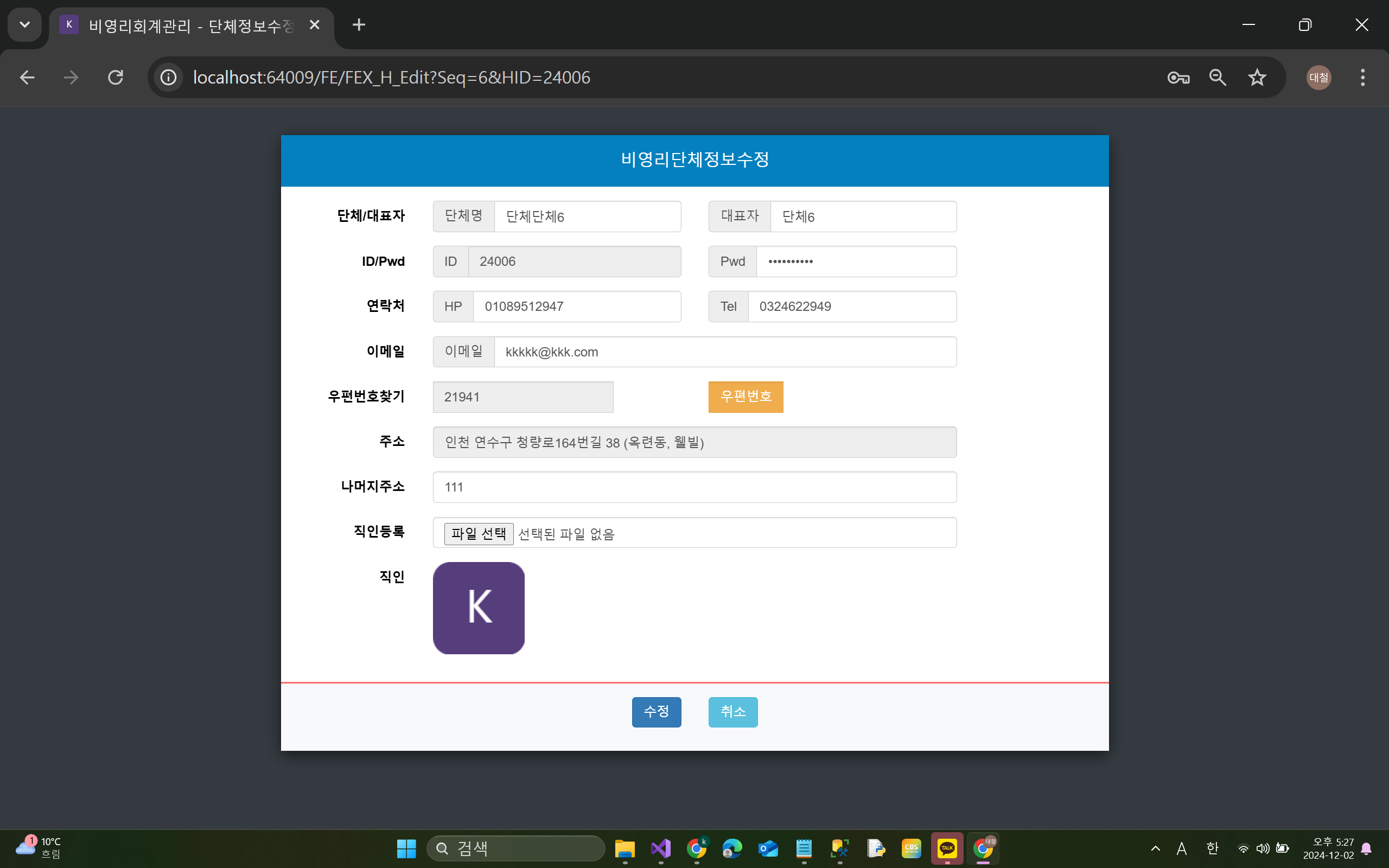Open the volume speaker icon
The image size is (1389, 868).
pyautogui.click(x=1262, y=848)
